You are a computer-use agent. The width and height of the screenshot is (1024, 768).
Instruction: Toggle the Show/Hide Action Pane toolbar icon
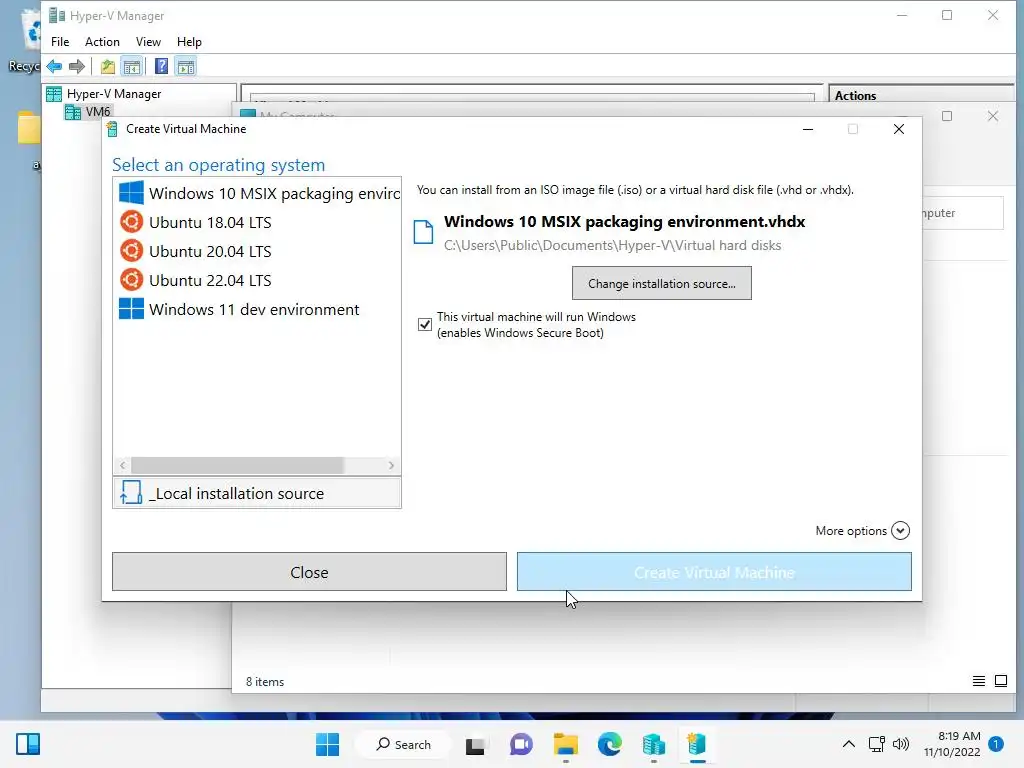185,66
